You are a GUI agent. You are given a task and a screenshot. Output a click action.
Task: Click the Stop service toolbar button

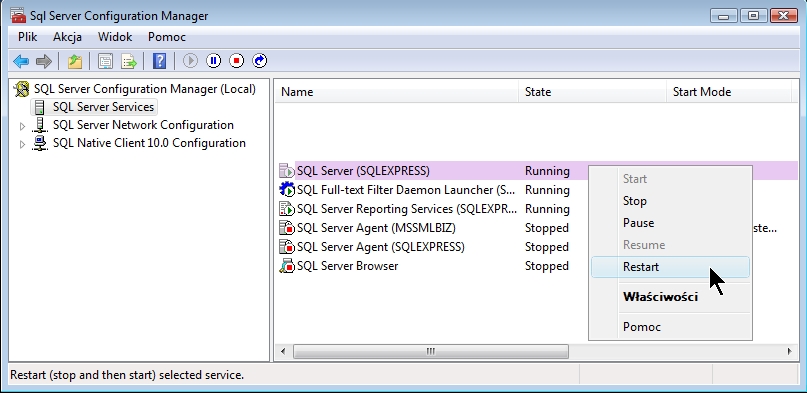pyautogui.click(x=237, y=61)
